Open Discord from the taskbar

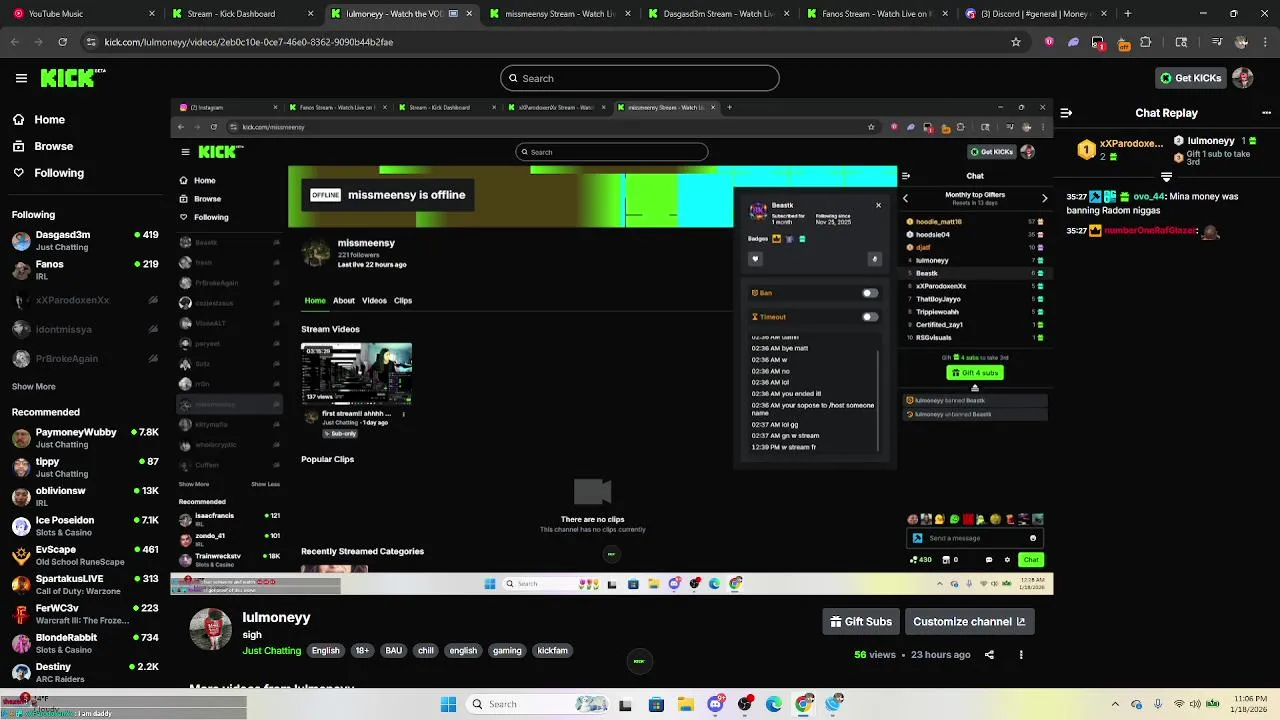pyautogui.click(x=715, y=704)
